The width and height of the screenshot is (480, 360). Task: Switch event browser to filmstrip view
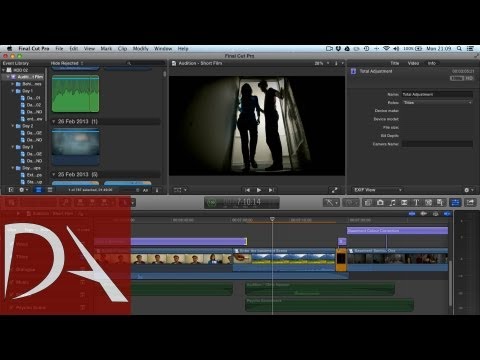(x=39, y=190)
